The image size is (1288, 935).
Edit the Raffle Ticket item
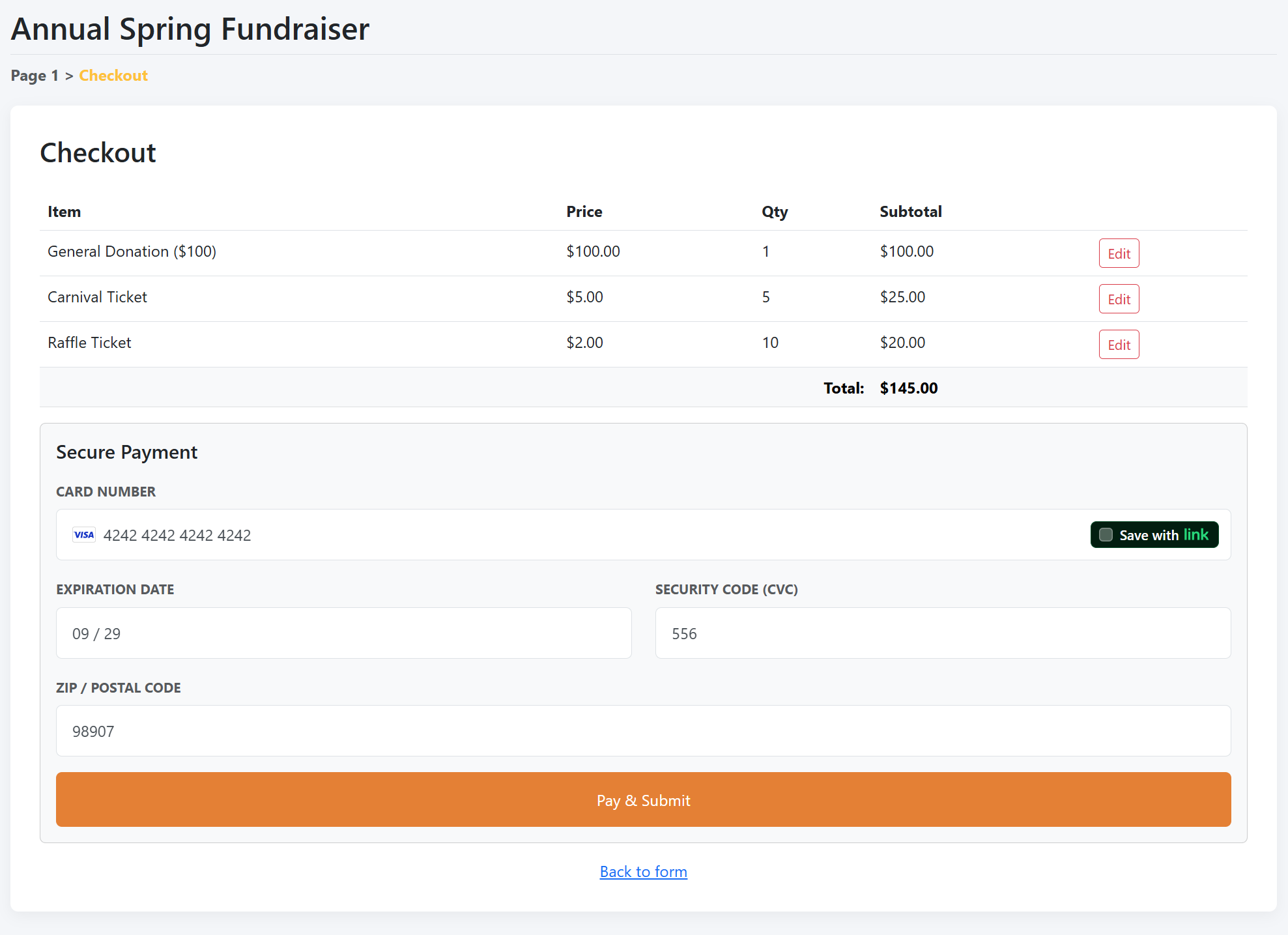[1119, 345]
